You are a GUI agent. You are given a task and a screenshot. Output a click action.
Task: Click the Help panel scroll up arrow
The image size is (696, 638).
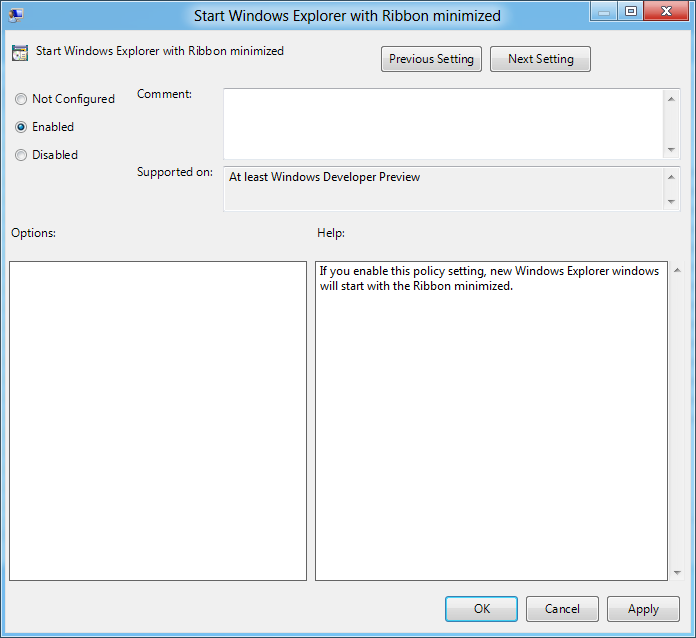(677, 270)
